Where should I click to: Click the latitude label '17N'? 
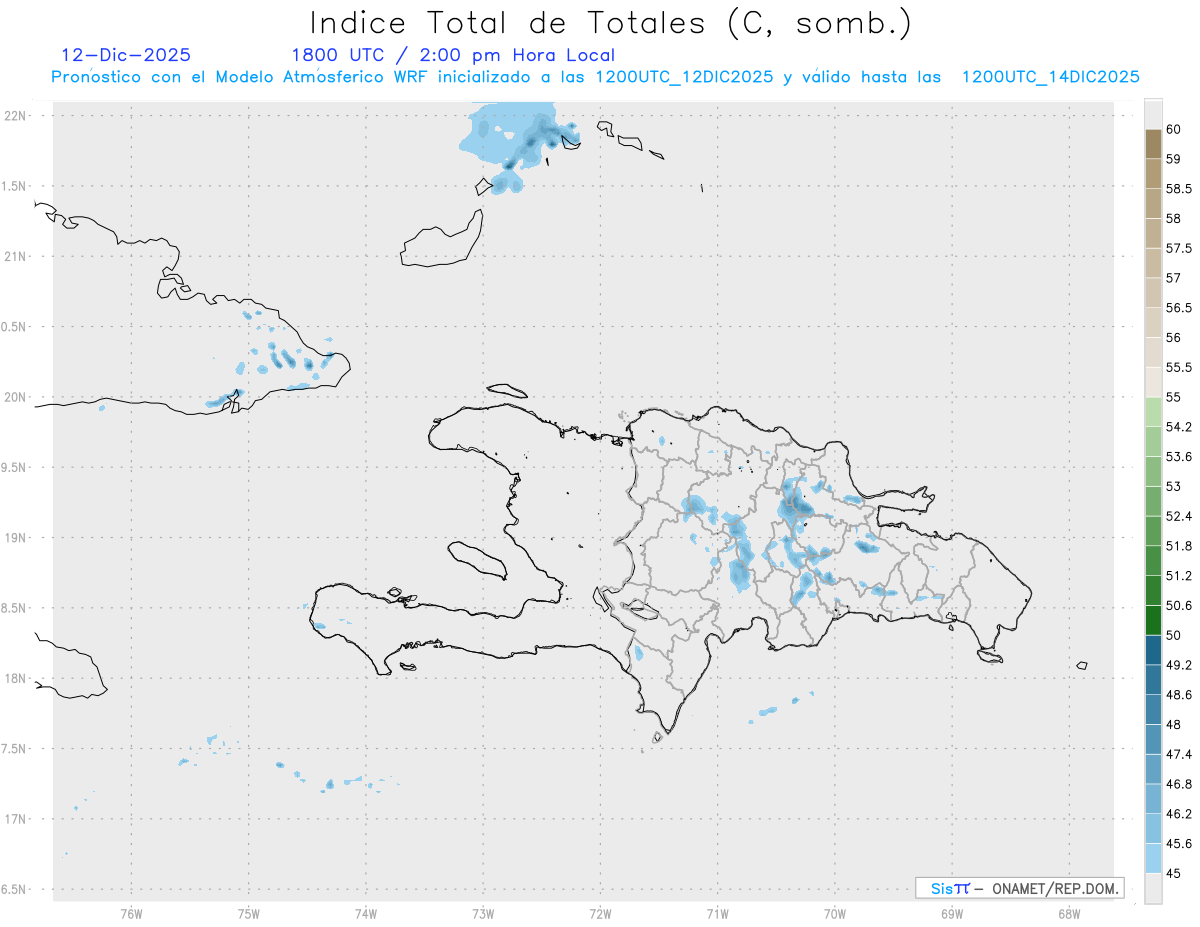(16, 819)
